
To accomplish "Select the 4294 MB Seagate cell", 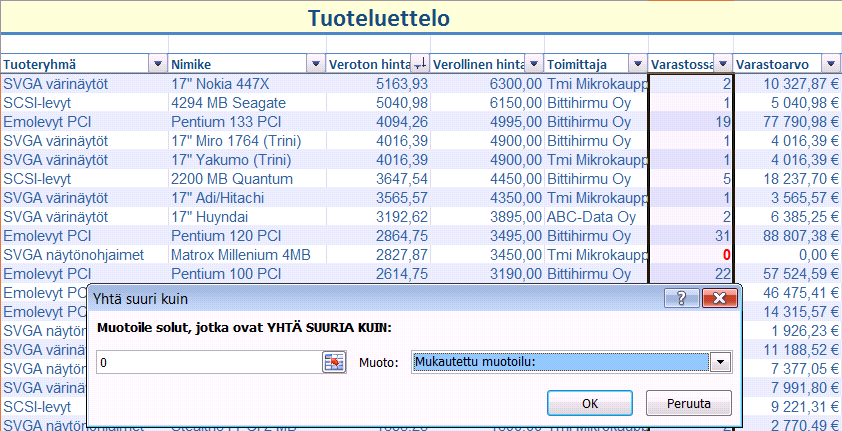I will pyautogui.click(x=247, y=103).
